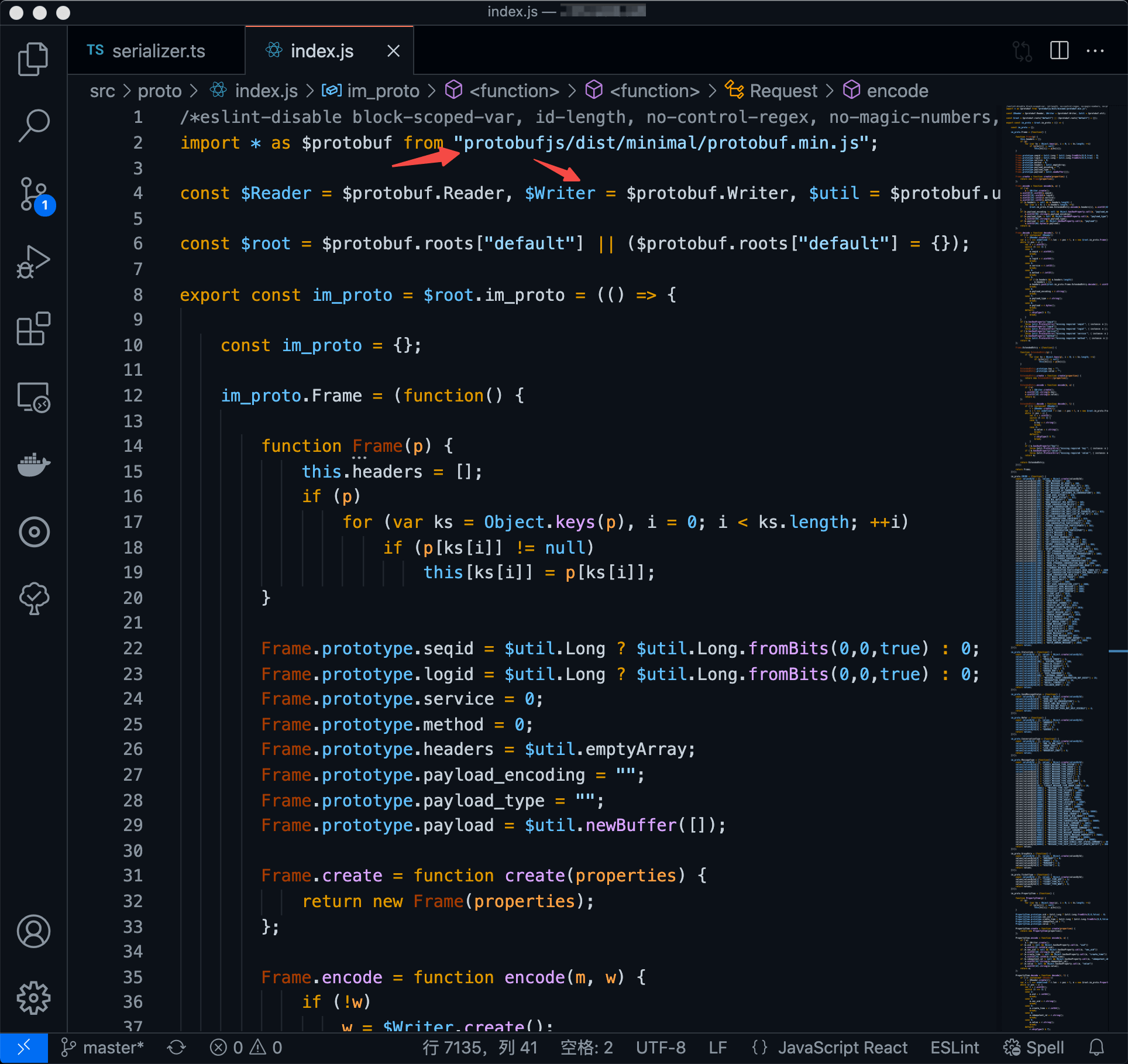Open the Extensions panel
1128x1064 pixels.
click(33, 330)
